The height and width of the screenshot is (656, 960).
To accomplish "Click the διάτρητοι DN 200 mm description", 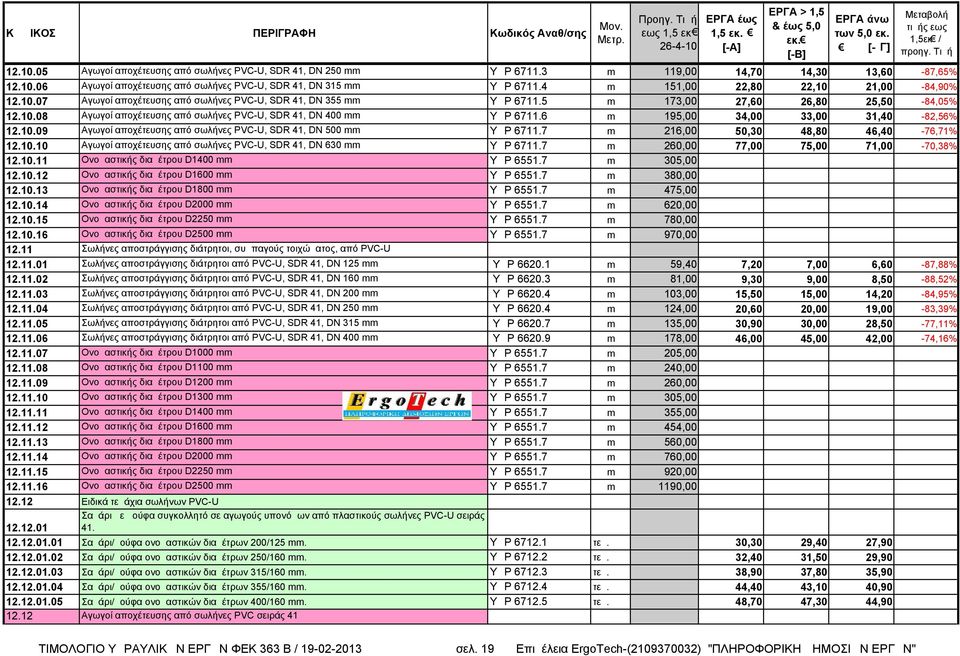I will 230,293.
